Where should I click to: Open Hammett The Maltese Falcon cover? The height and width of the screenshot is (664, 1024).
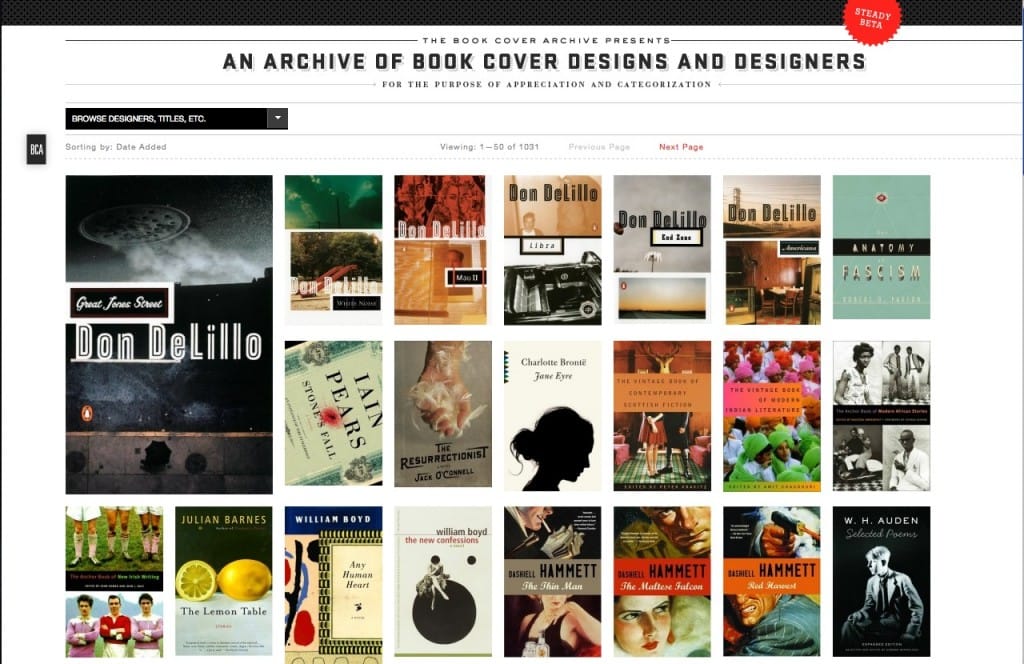pyautogui.click(x=662, y=582)
